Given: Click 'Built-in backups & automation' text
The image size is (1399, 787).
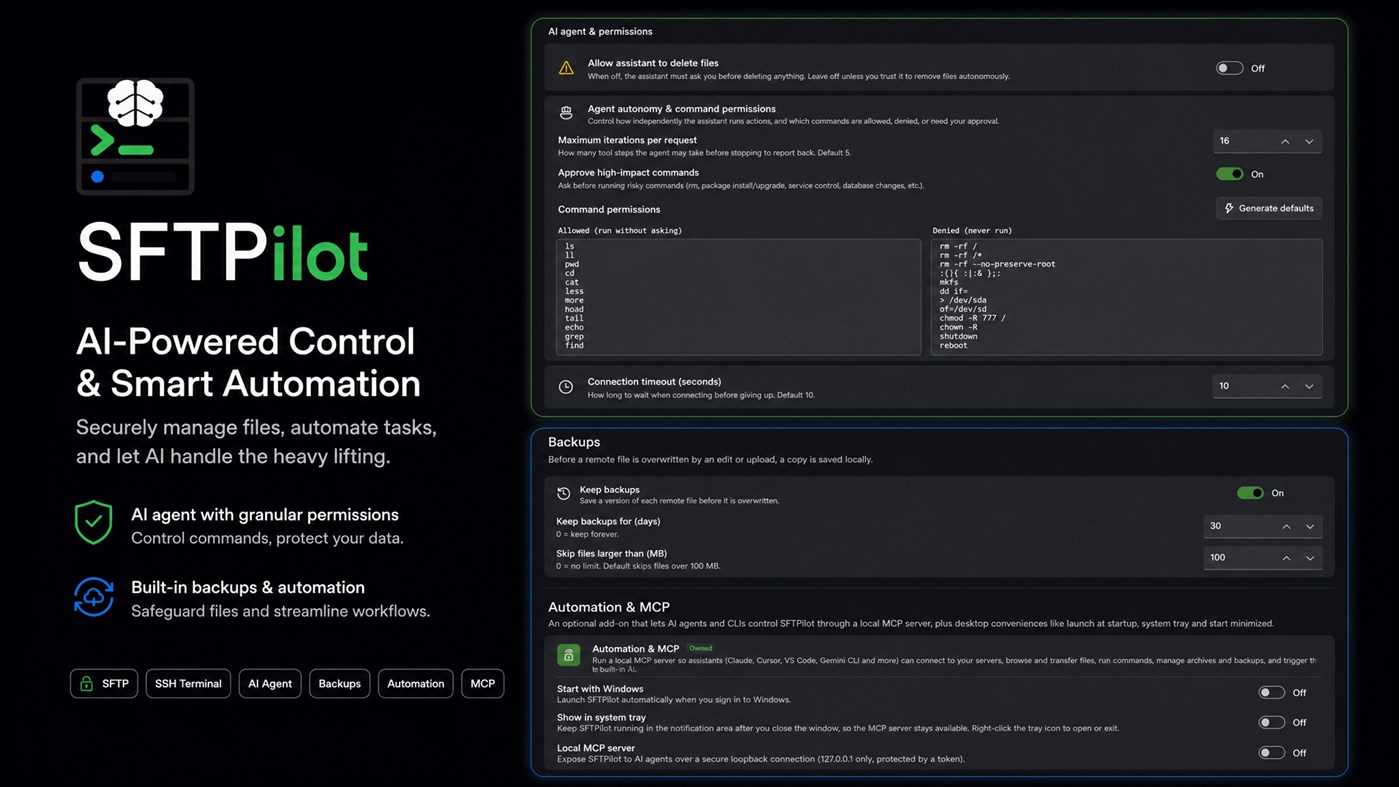Looking at the screenshot, I should coord(248,587).
